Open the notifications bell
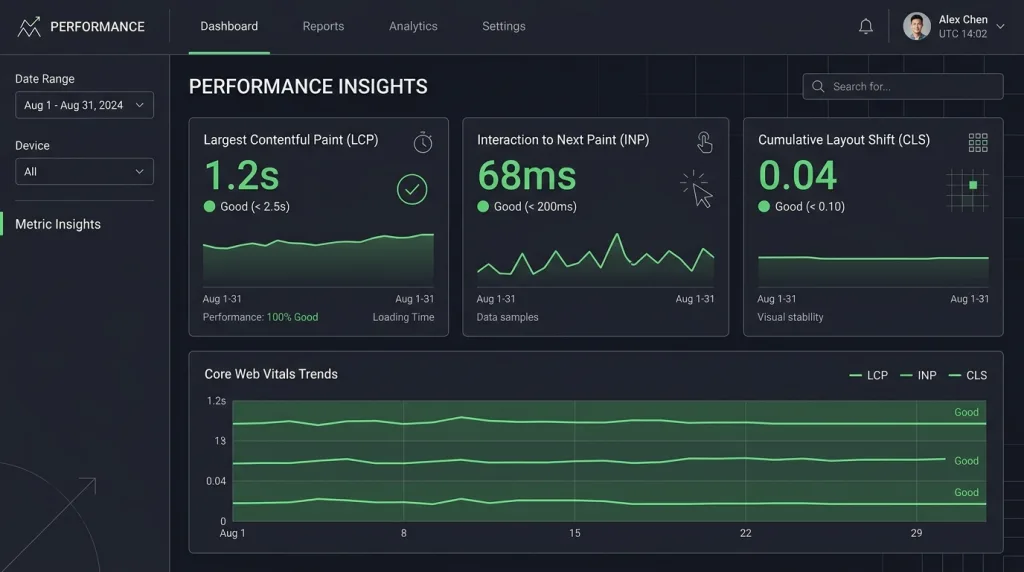Screen dimensions: 1024x572 [865, 26]
